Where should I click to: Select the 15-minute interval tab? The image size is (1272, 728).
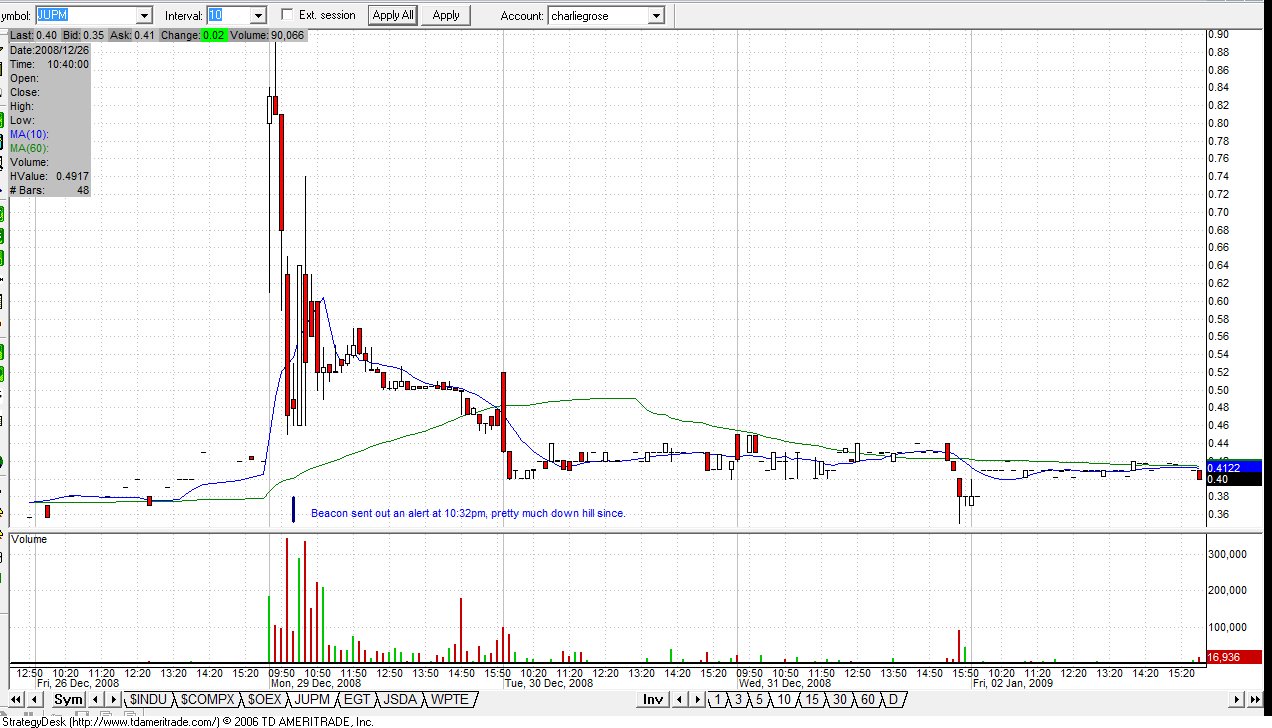[812, 700]
